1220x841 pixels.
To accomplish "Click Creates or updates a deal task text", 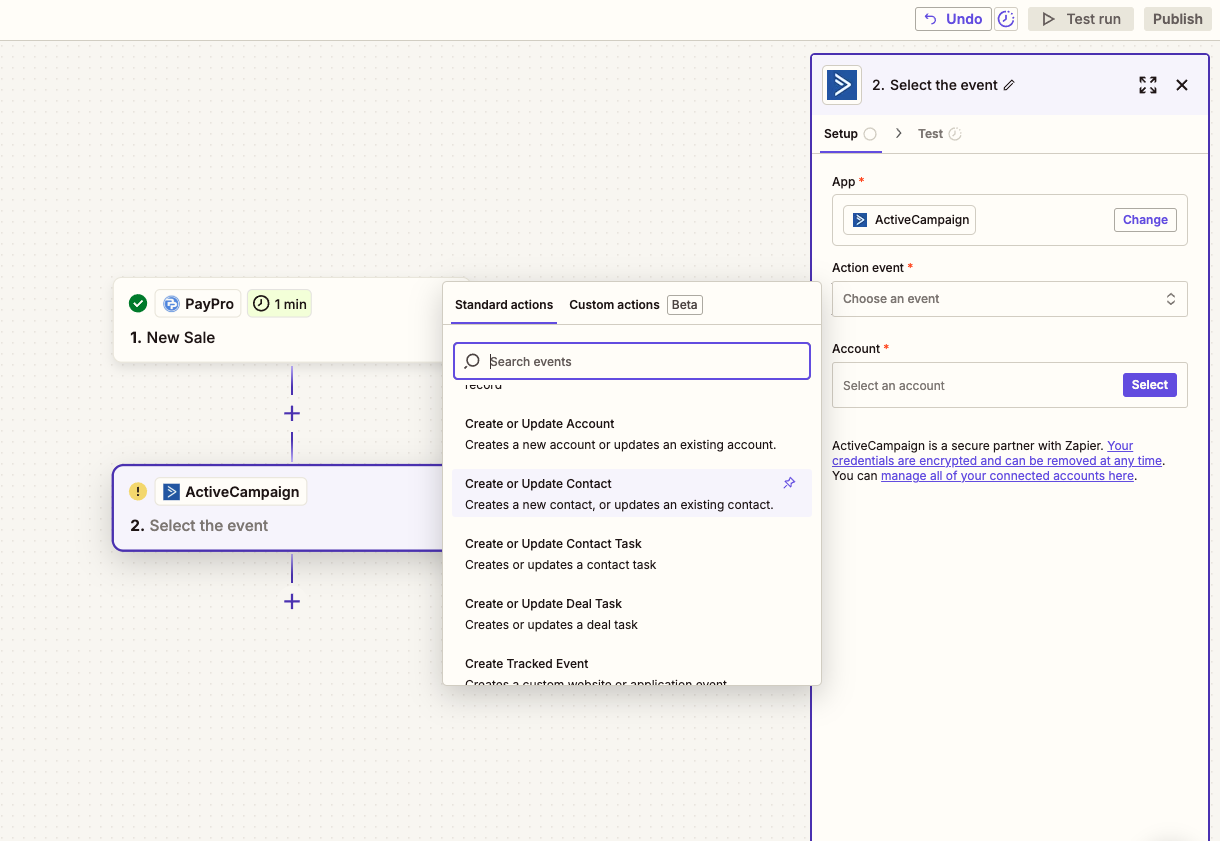I will click(551, 625).
